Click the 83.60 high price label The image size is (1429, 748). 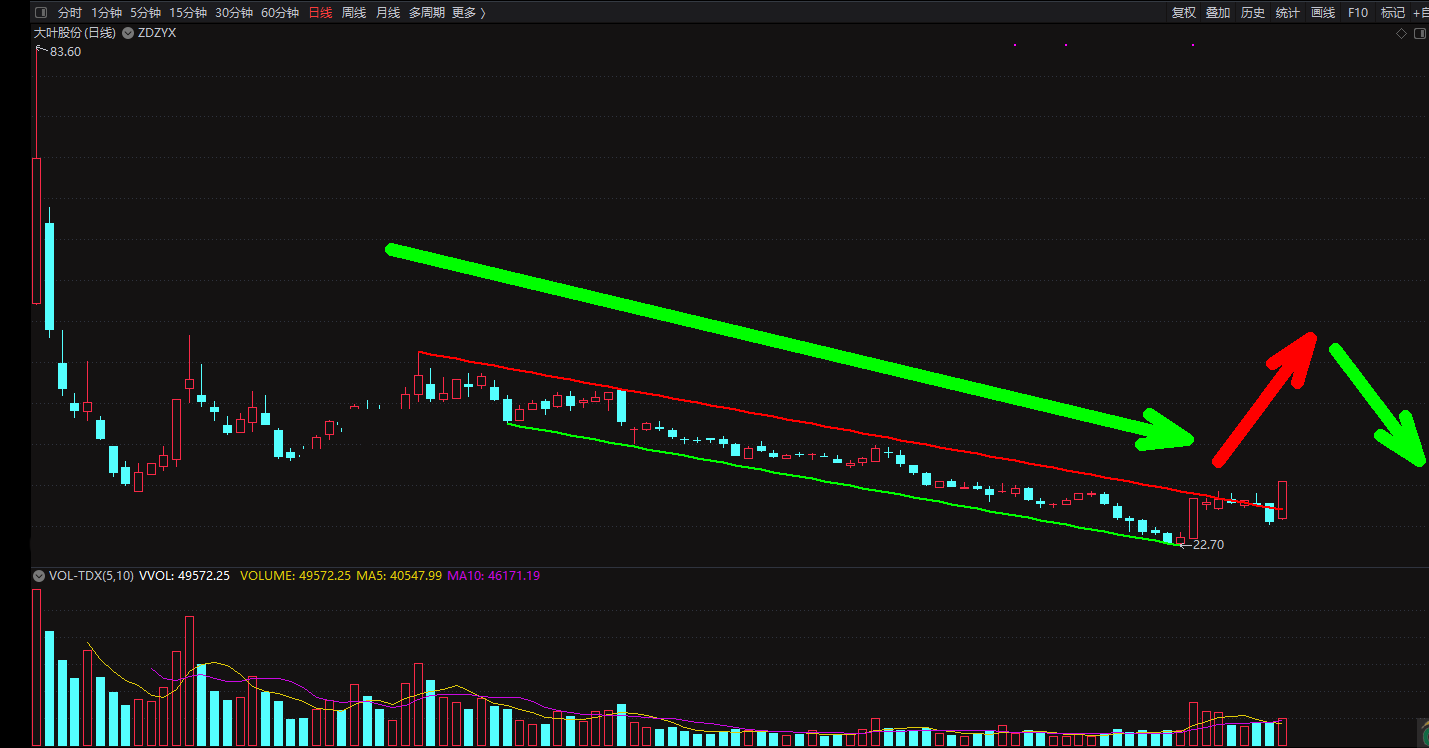65,51
